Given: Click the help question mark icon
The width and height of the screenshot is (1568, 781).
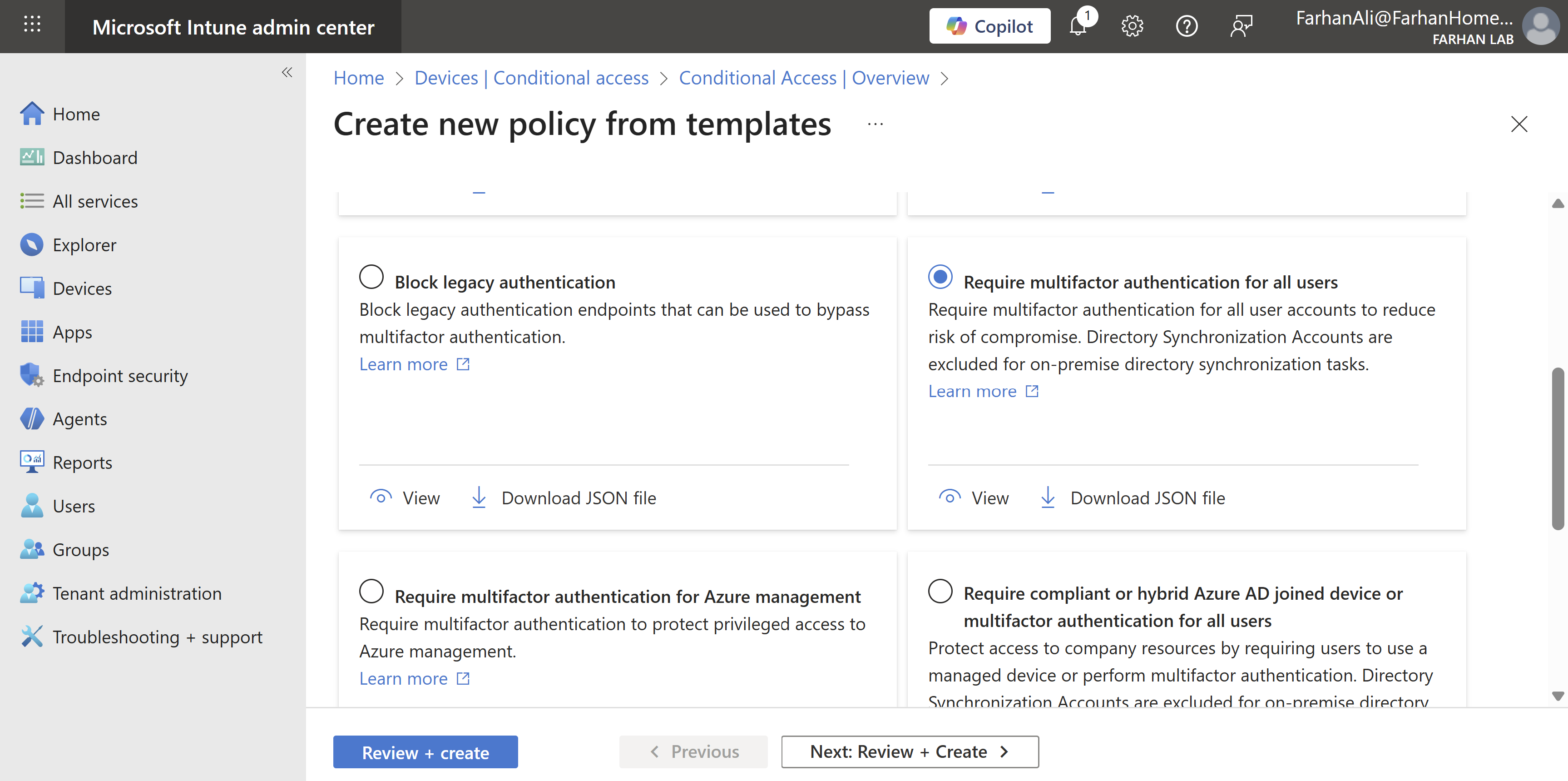Looking at the screenshot, I should coord(1187,27).
